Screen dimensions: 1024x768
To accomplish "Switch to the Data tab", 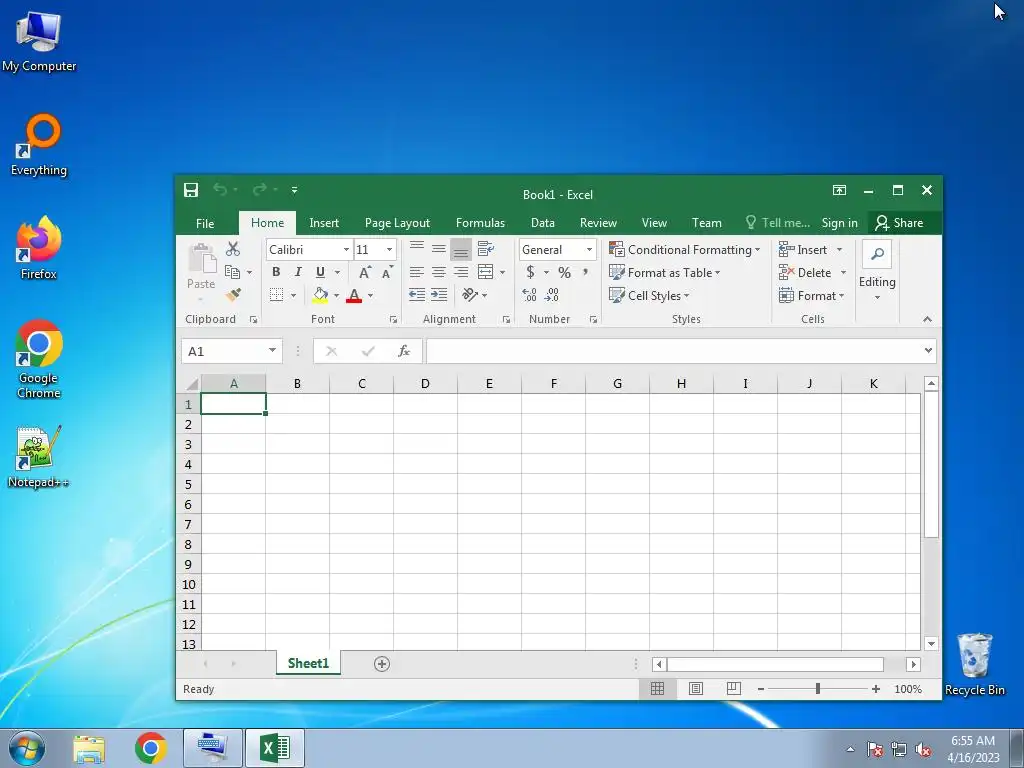I will click(543, 223).
